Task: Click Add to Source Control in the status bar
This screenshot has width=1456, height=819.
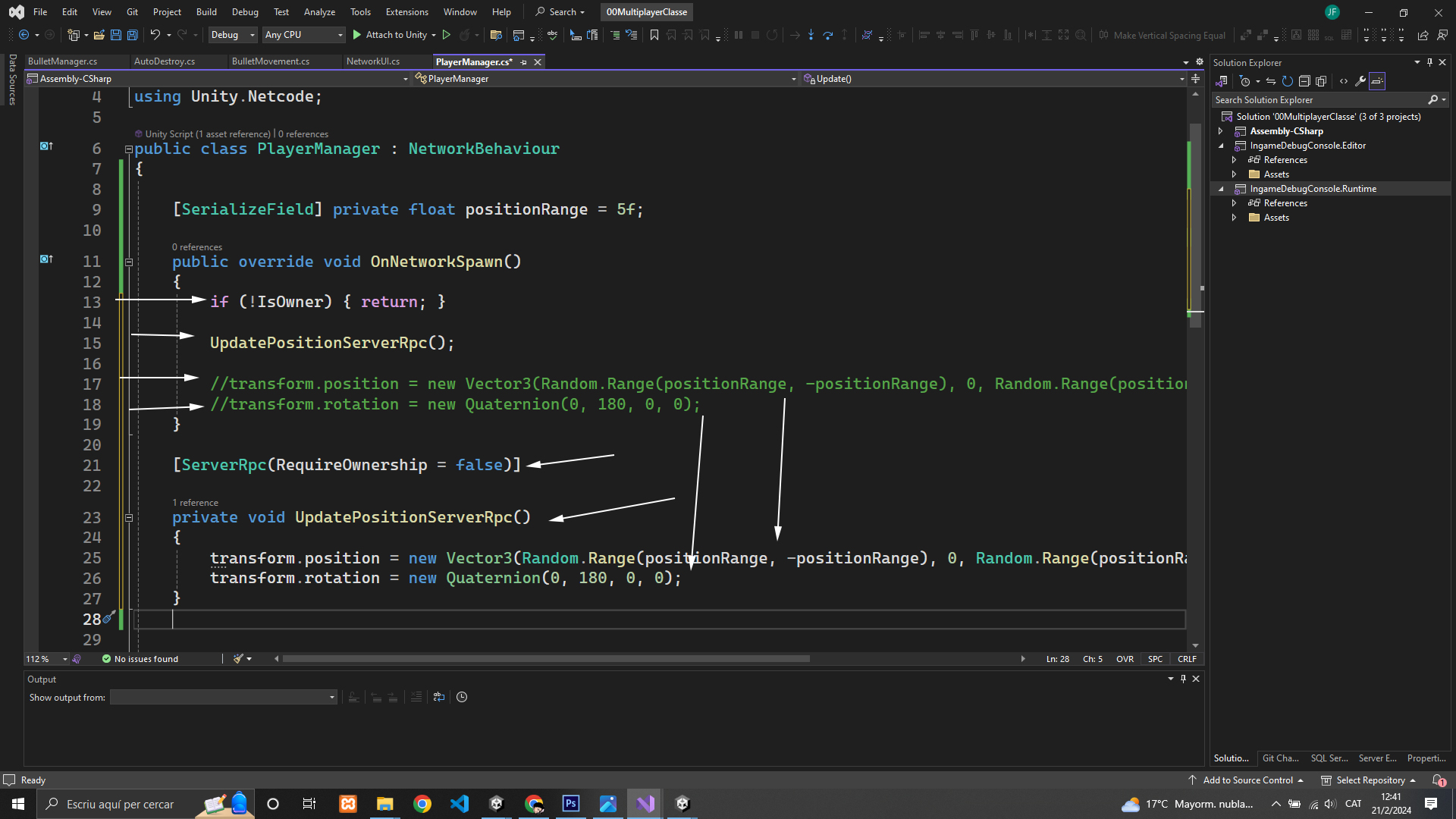Action: (x=1247, y=780)
